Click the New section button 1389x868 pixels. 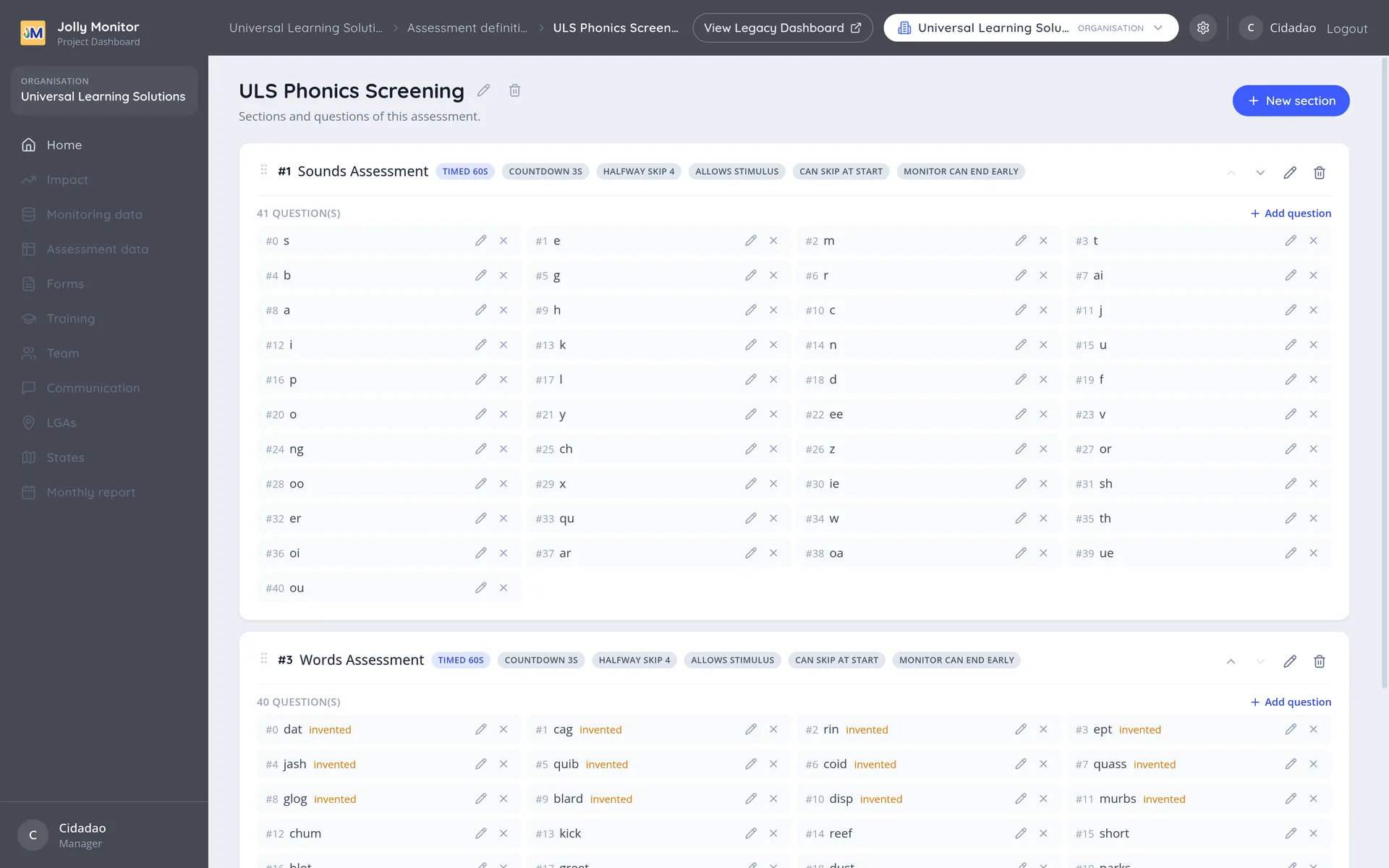click(1291, 101)
